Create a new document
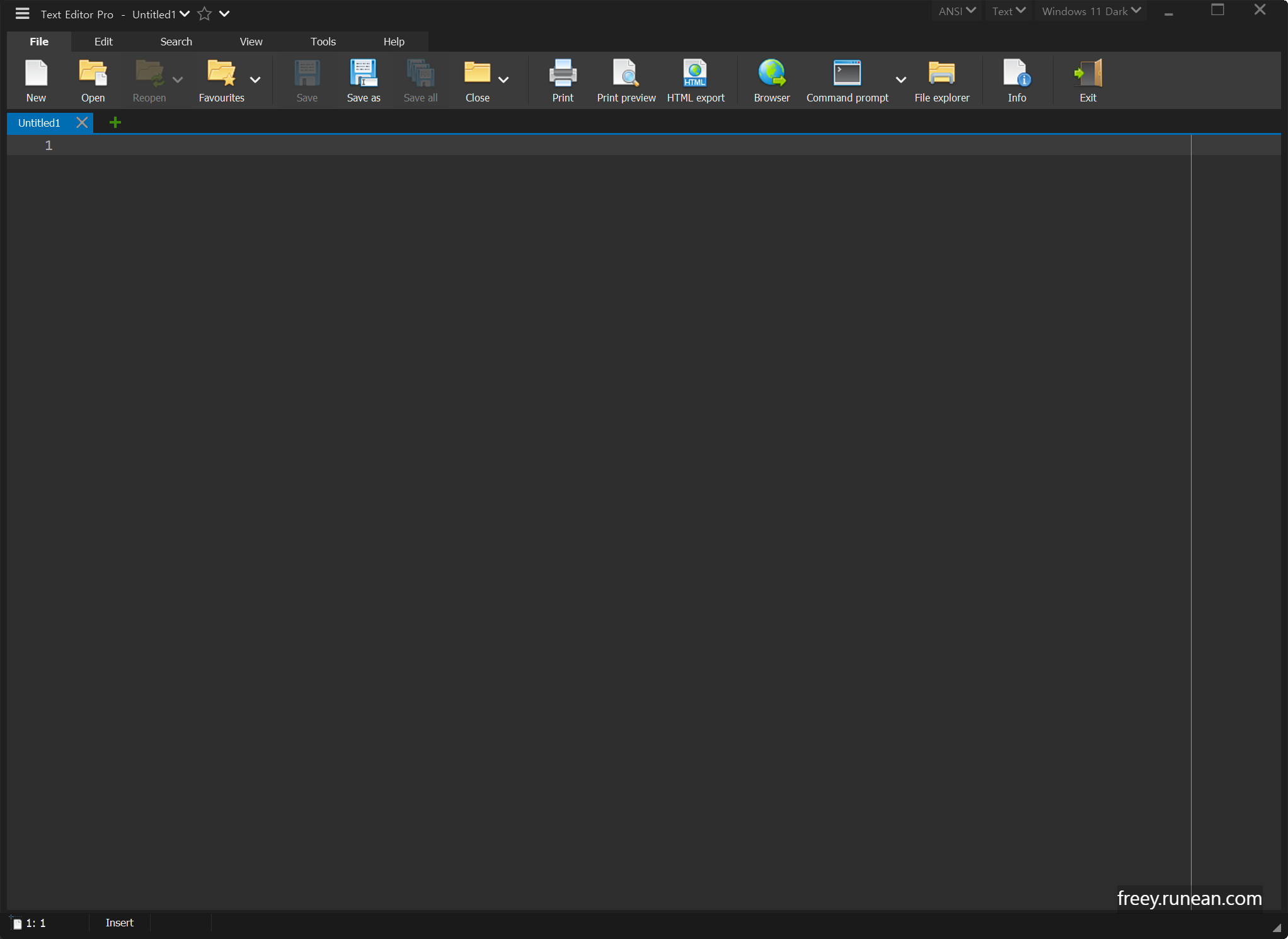 [x=36, y=80]
